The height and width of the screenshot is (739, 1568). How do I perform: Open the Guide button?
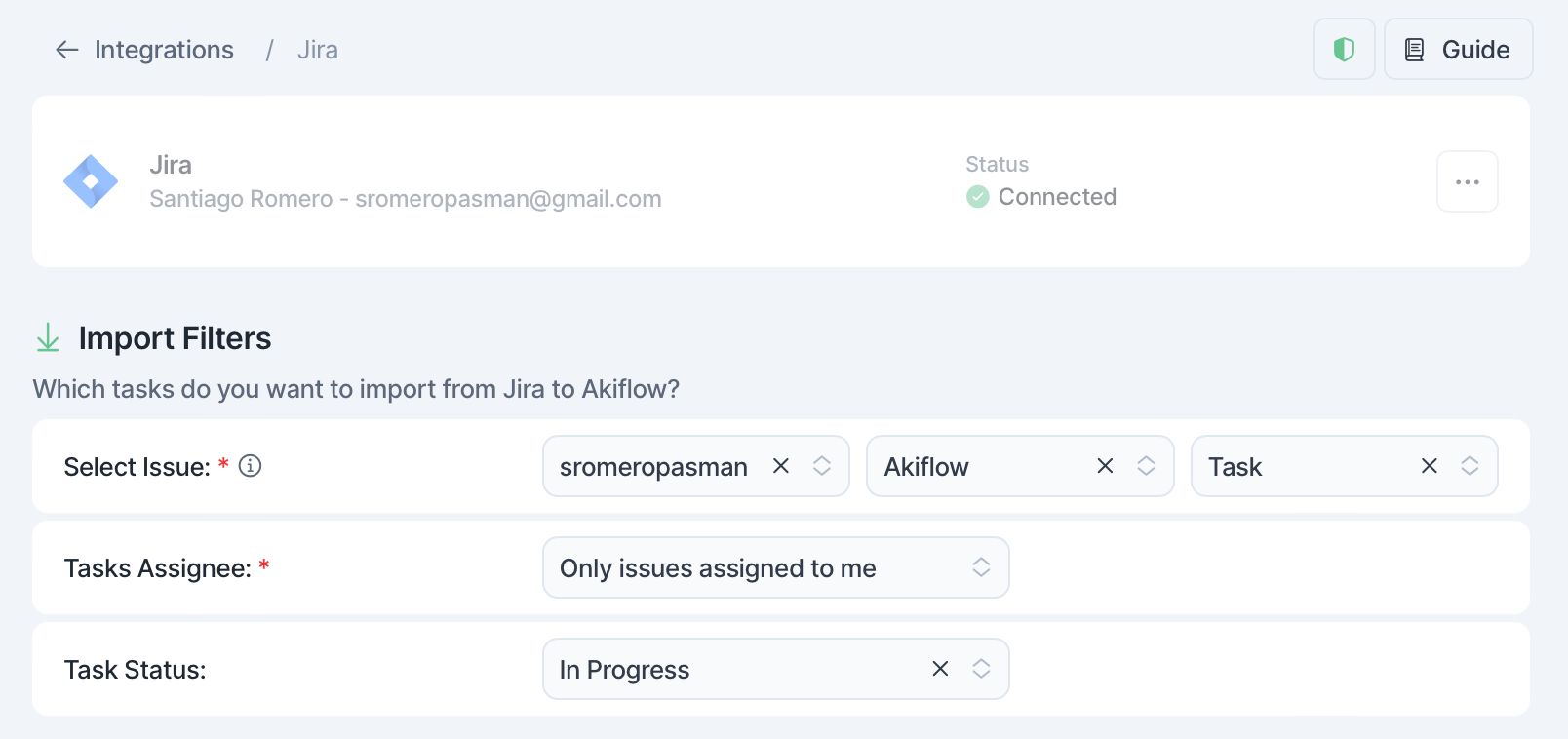point(1458,49)
